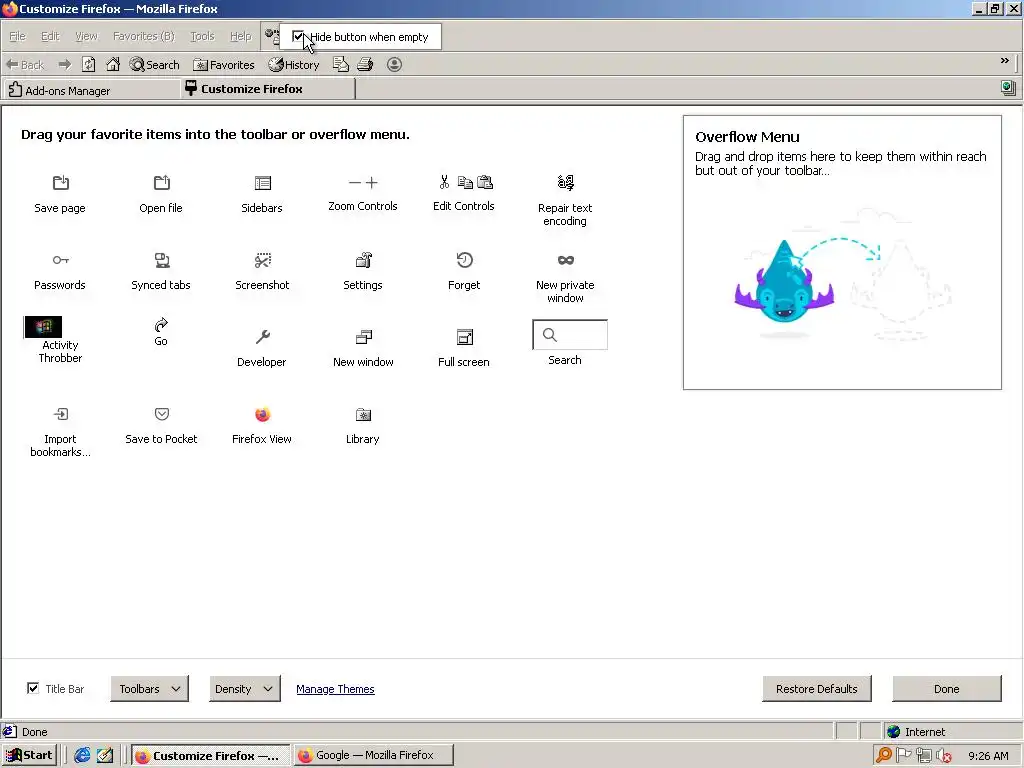Screen dimensions: 1024x768
Task: Uncheck Hide button when empty
Action: point(298,37)
